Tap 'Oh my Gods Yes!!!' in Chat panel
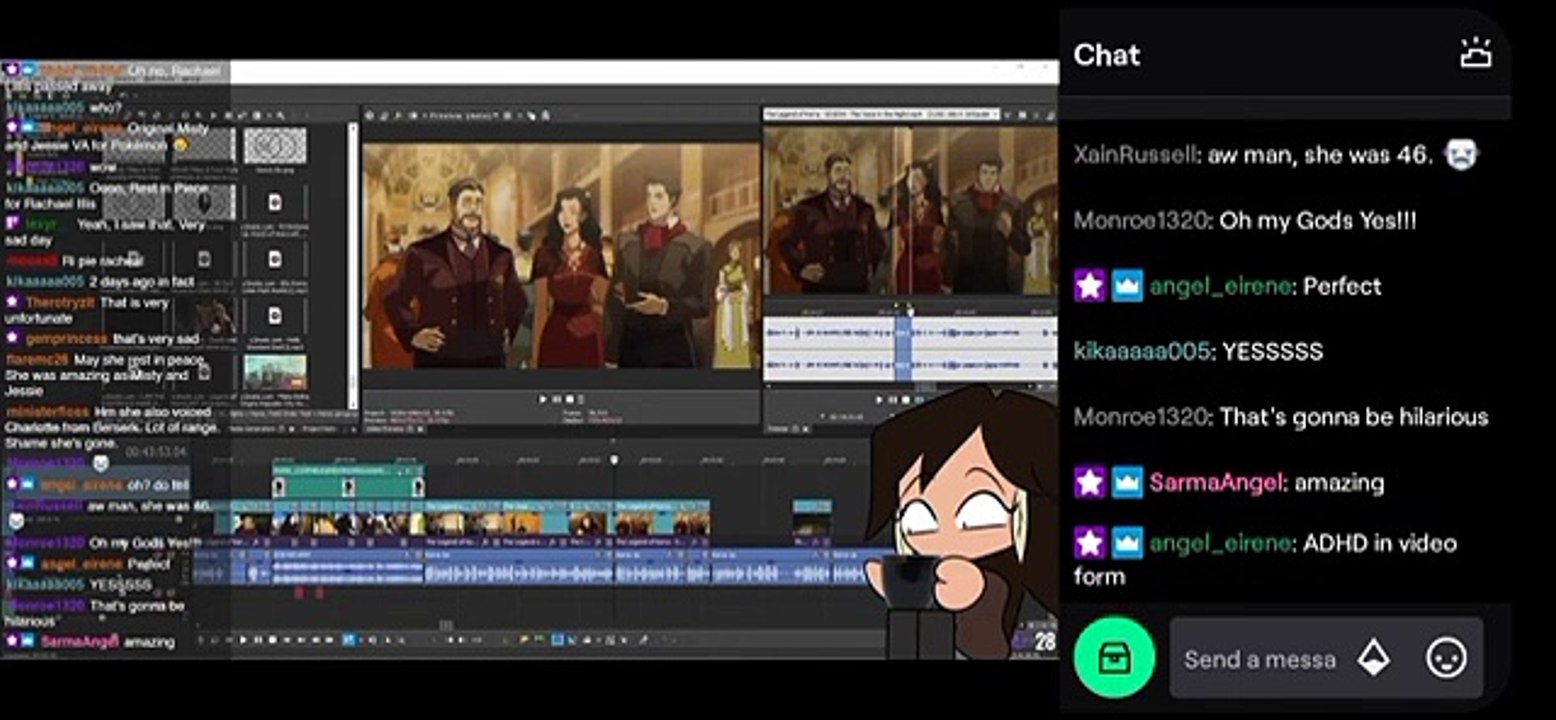 pos(1318,220)
